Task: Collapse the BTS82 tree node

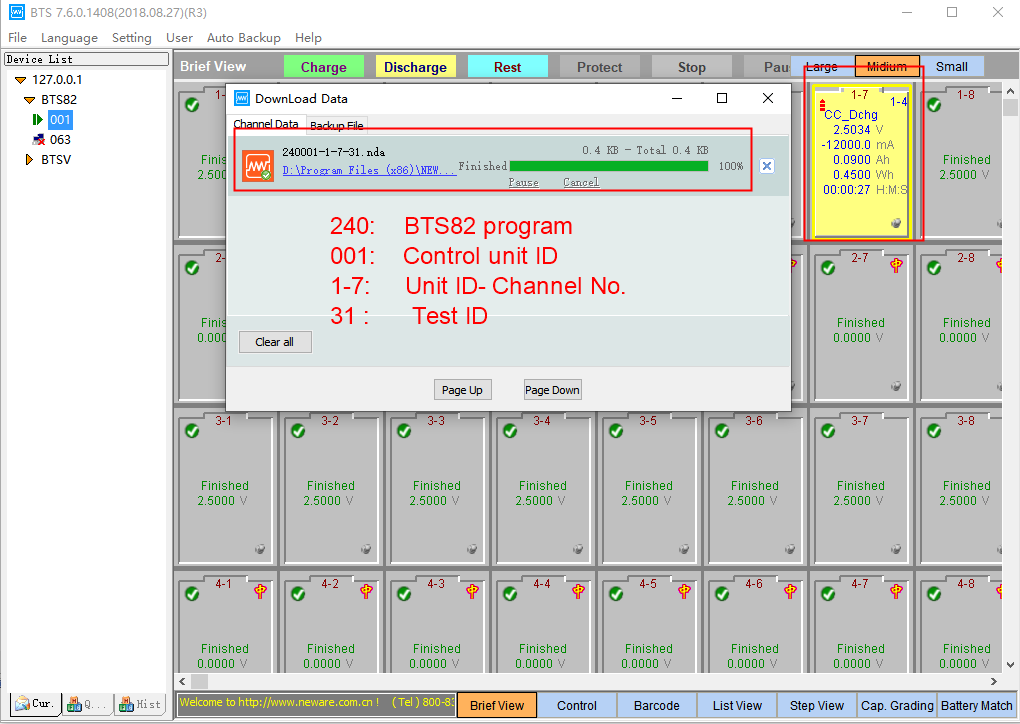Action: (29, 100)
